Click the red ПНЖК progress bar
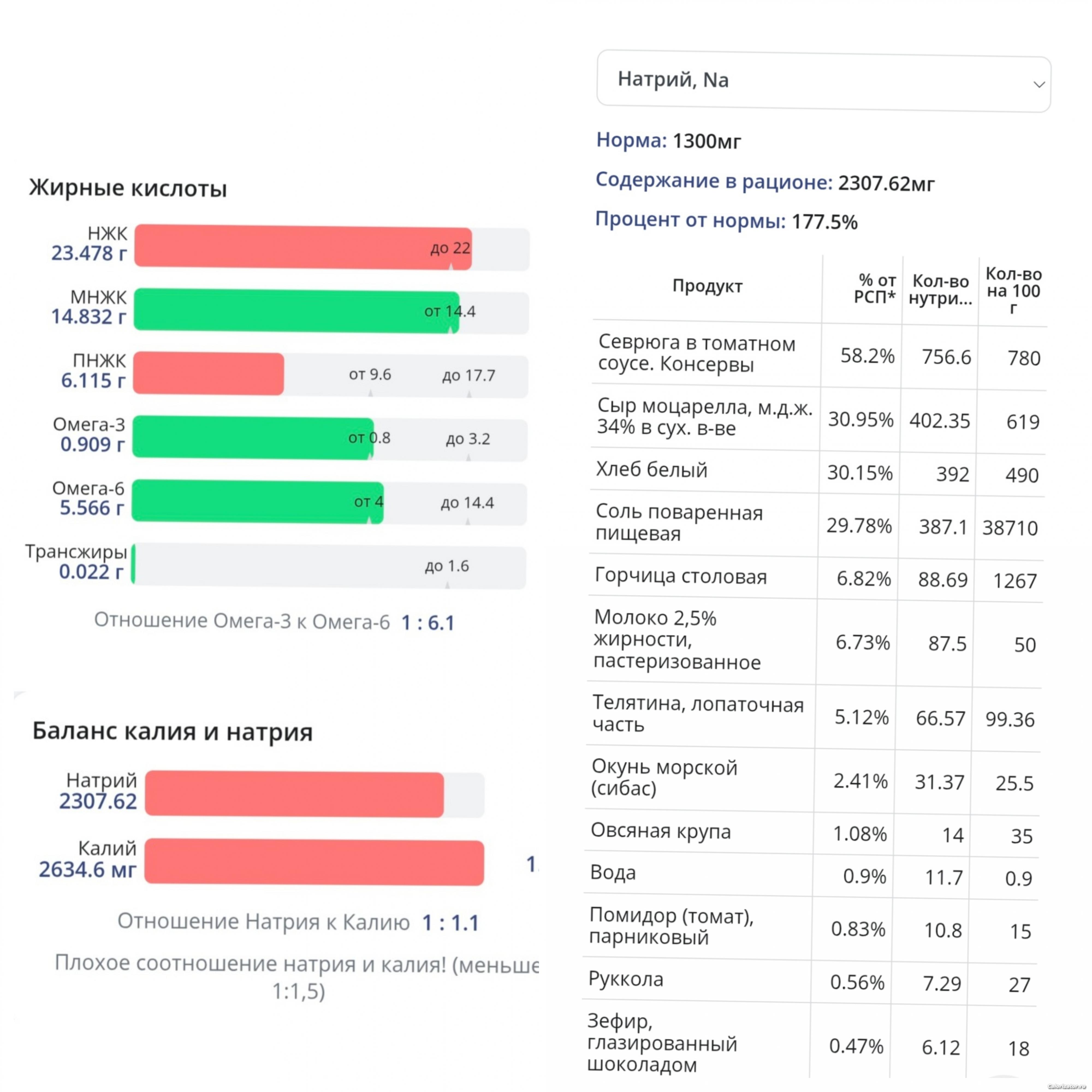1092x1092 pixels. (x=209, y=374)
